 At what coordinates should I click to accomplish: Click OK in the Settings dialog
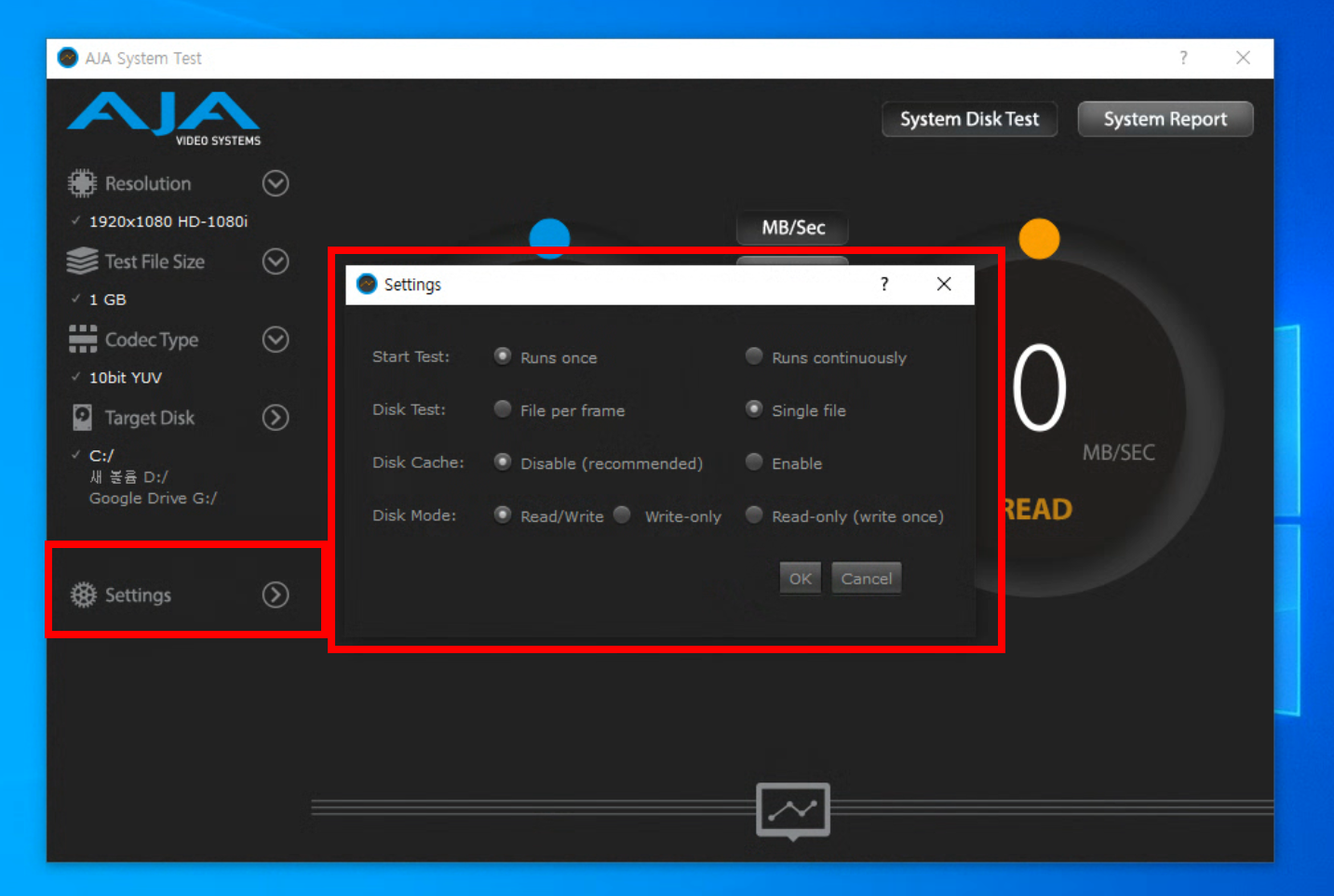[x=801, y=578]
